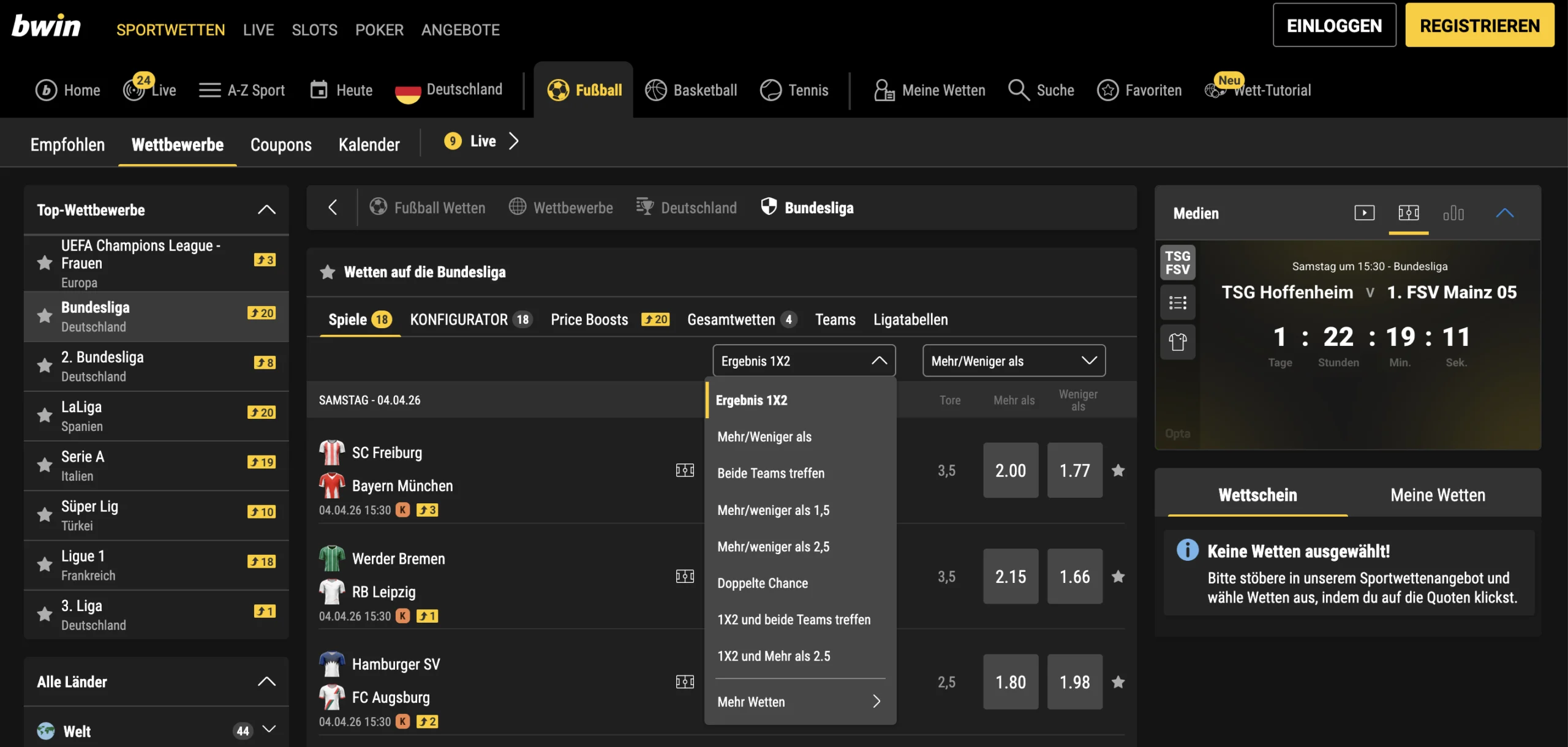Open the Suche magnifier icon

(1018, 90)
